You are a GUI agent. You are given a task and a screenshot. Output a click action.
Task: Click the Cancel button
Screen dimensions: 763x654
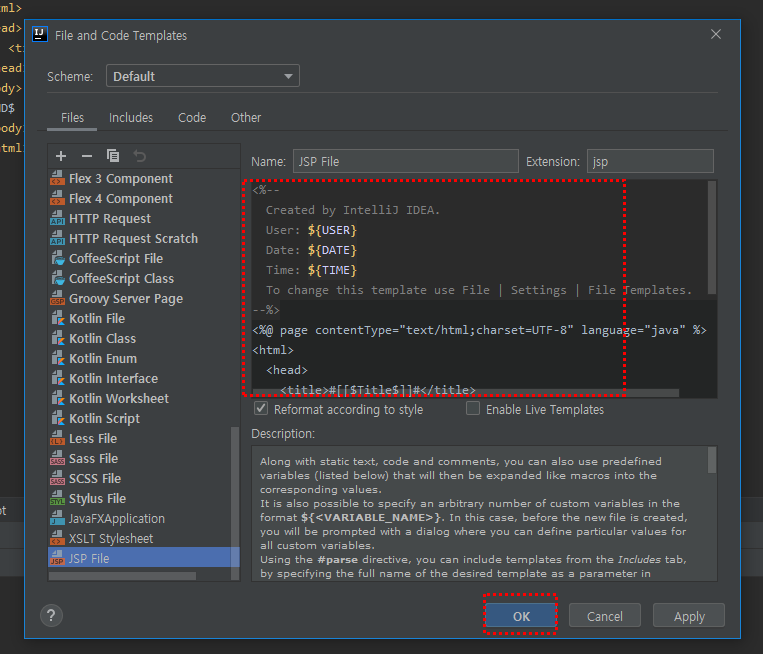(604, 616)
